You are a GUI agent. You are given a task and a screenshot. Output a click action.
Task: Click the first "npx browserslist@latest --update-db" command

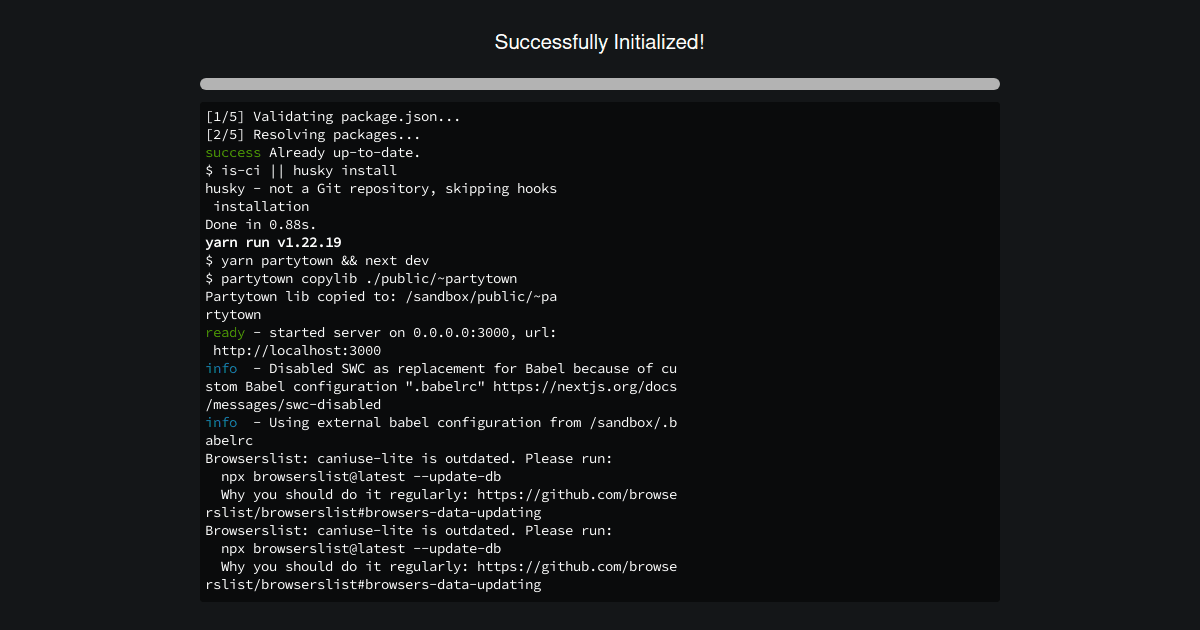click(361, 477)
